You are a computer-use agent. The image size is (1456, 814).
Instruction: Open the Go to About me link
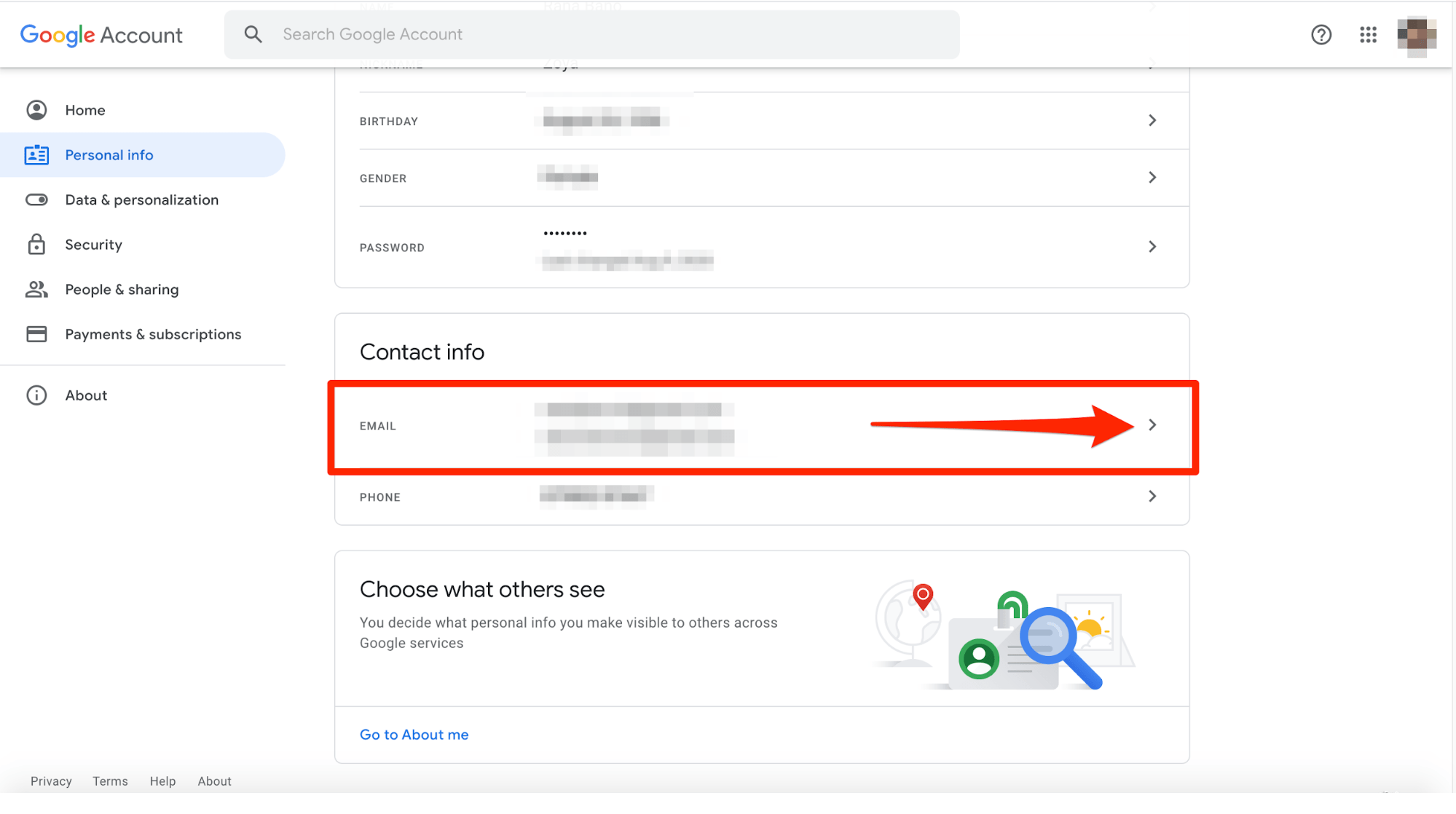(413, 734)
